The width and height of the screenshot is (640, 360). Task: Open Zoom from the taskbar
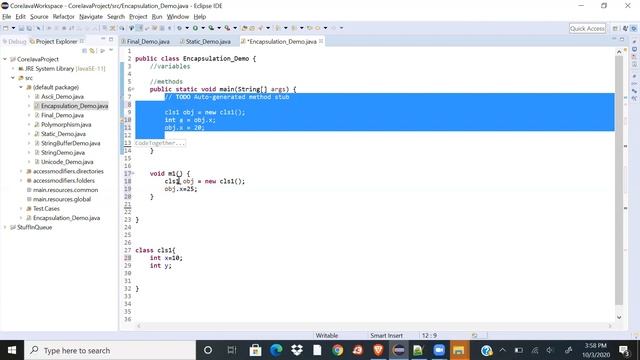point(439,350)
